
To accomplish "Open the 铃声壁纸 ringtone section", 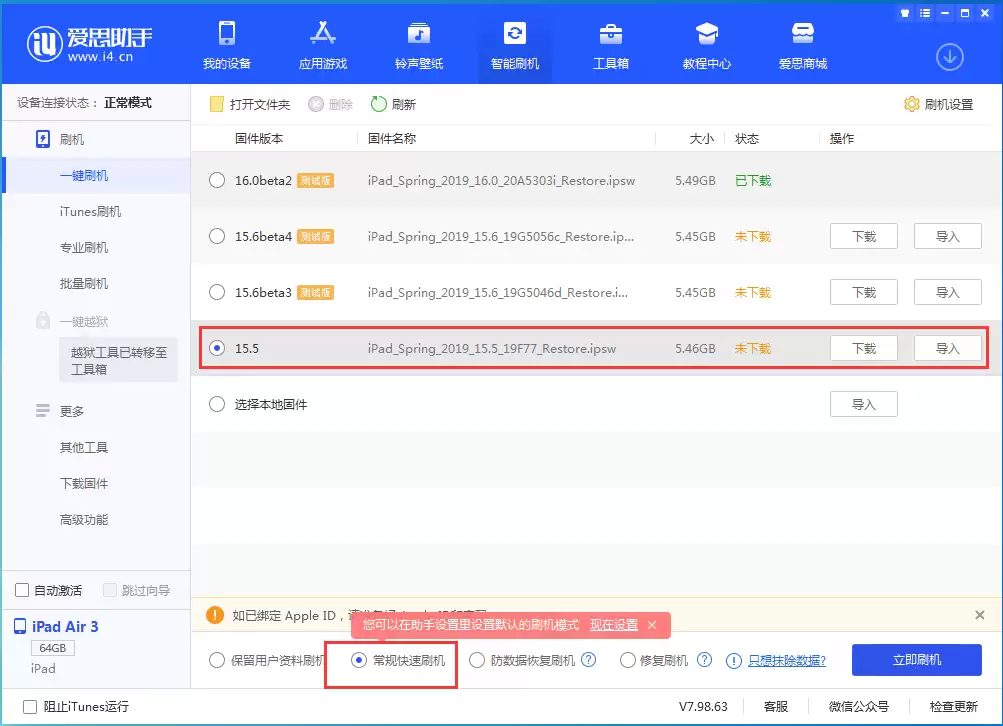I will [x=418, y=45].
